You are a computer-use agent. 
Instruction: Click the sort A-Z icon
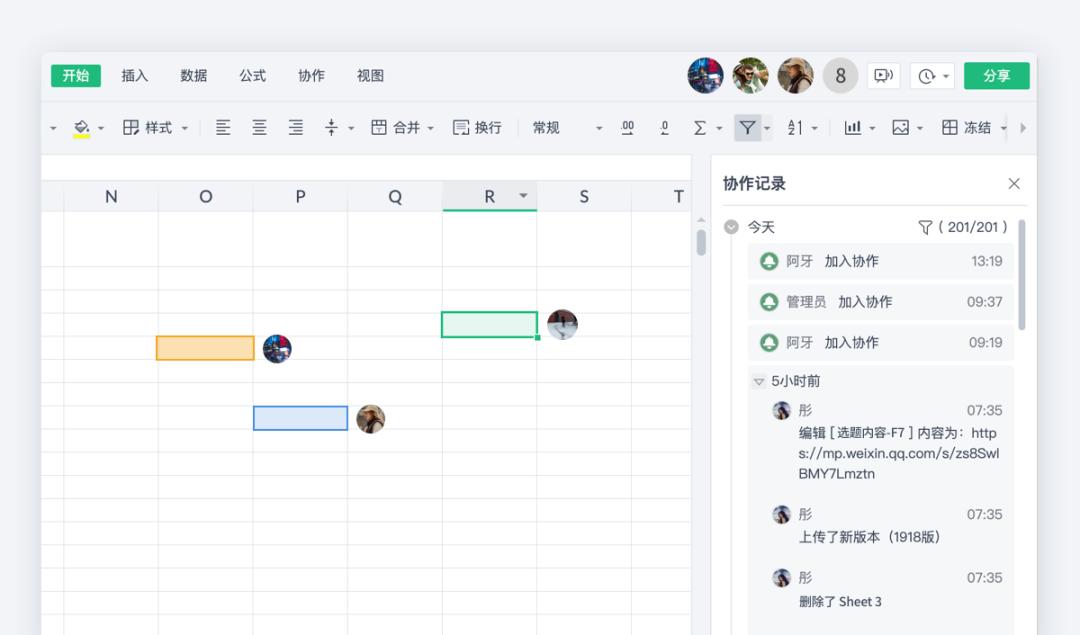(796, 127)
